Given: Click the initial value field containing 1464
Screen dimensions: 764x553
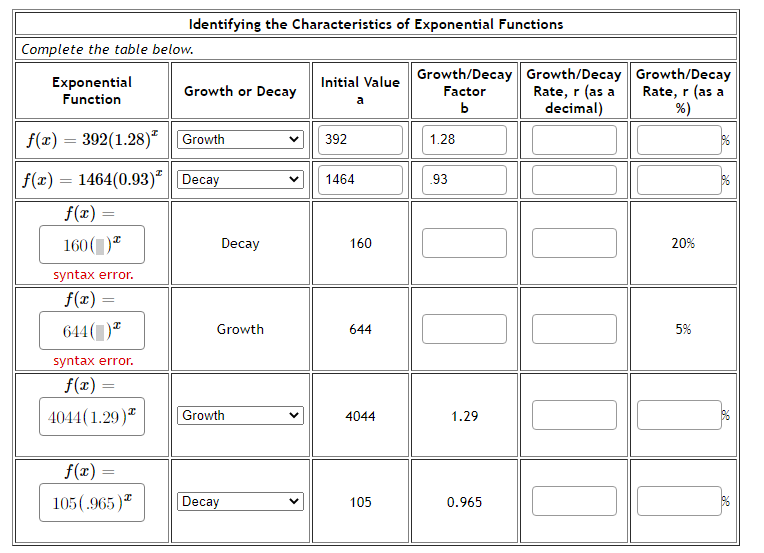Looking at the screenshot, I should (x=361, y=180).
